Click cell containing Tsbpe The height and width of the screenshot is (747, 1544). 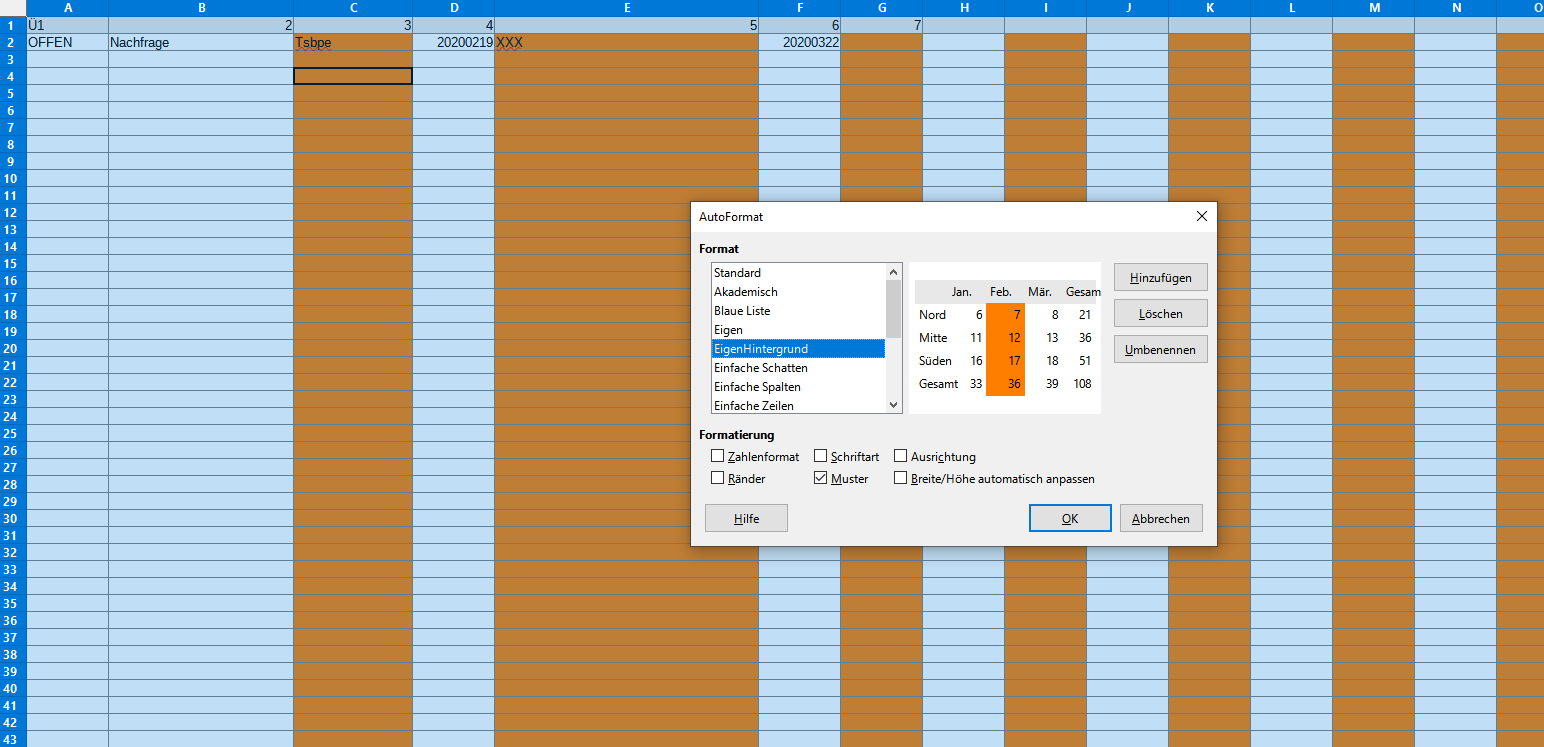353,42
